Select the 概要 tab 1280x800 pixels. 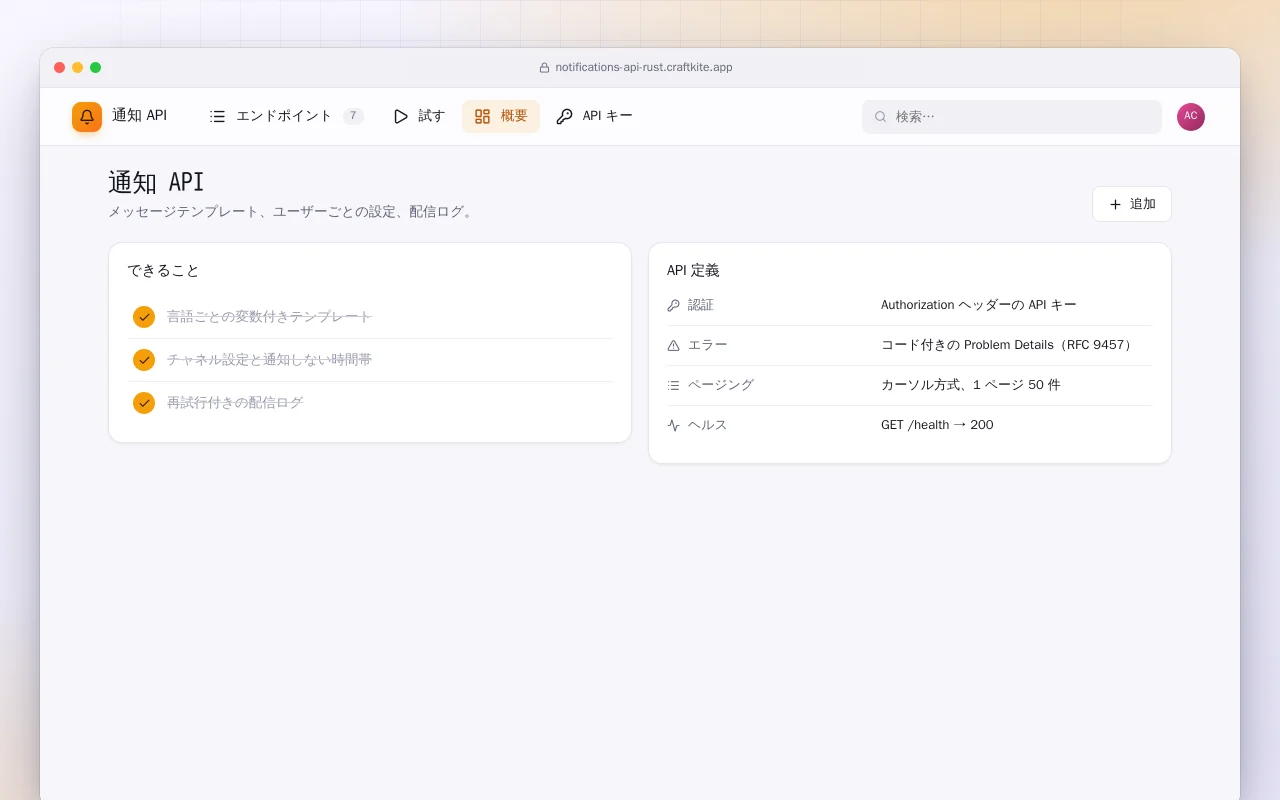[501, 116]
